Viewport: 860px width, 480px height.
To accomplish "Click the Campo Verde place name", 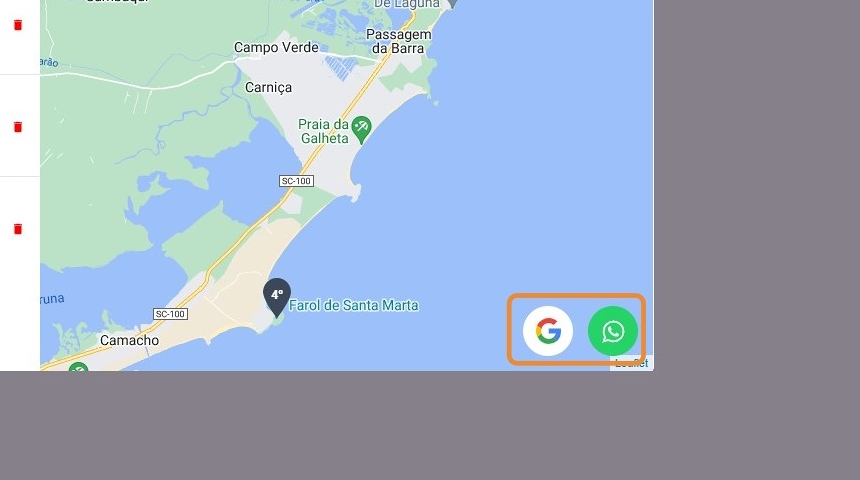I will (x=276, y=48).
